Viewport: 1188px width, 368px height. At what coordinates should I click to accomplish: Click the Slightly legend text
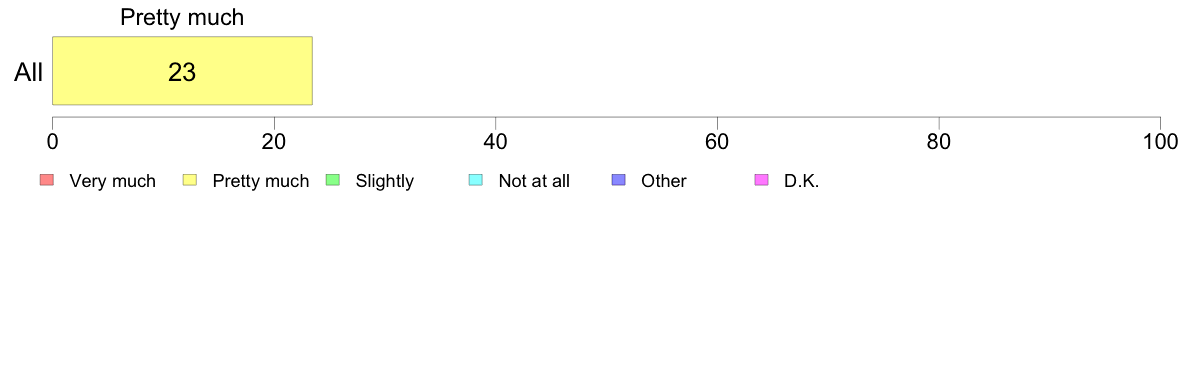point(385,181)
